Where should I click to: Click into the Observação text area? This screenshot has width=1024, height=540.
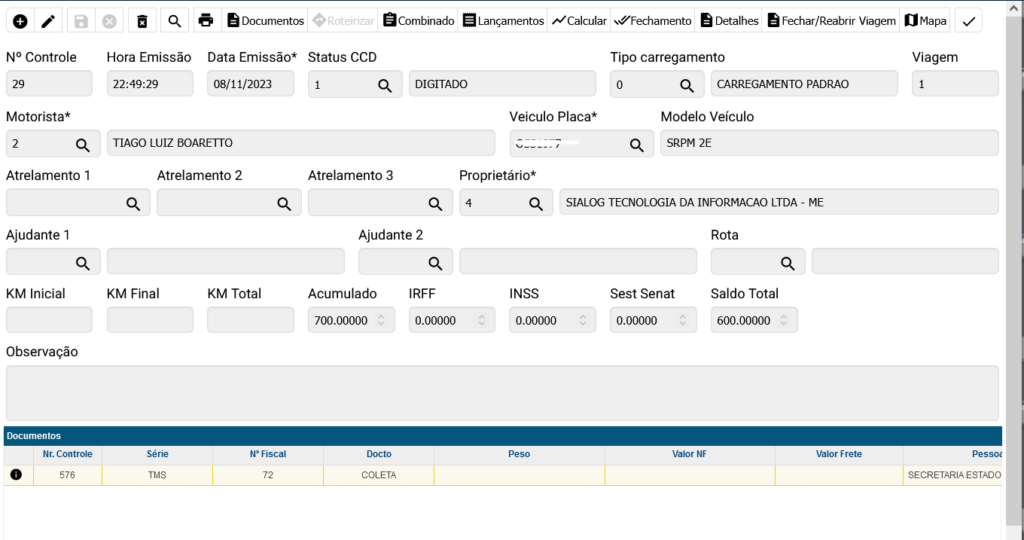(x=502, y=393)
